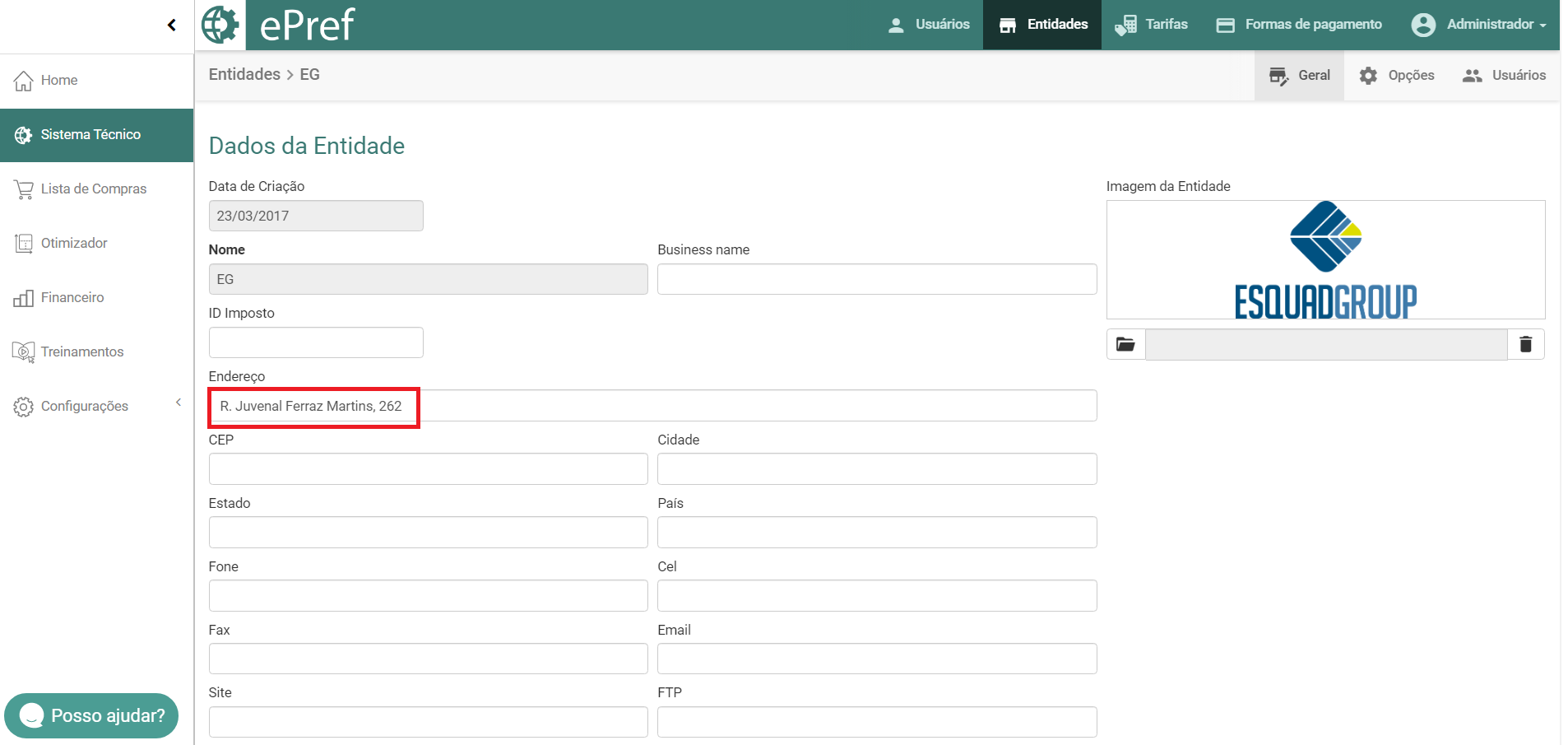
Task: Select Sistema Técnico in the sidebar
Action: tap(90, 134)
